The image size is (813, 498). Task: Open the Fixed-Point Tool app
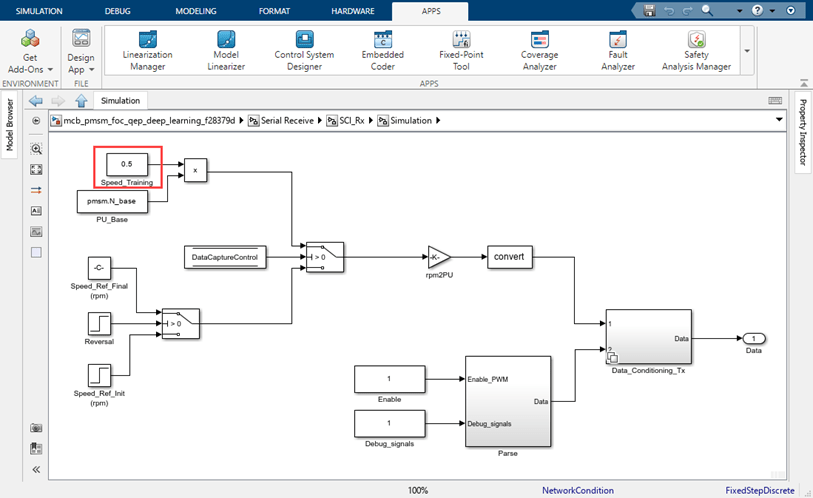(461, 48)
